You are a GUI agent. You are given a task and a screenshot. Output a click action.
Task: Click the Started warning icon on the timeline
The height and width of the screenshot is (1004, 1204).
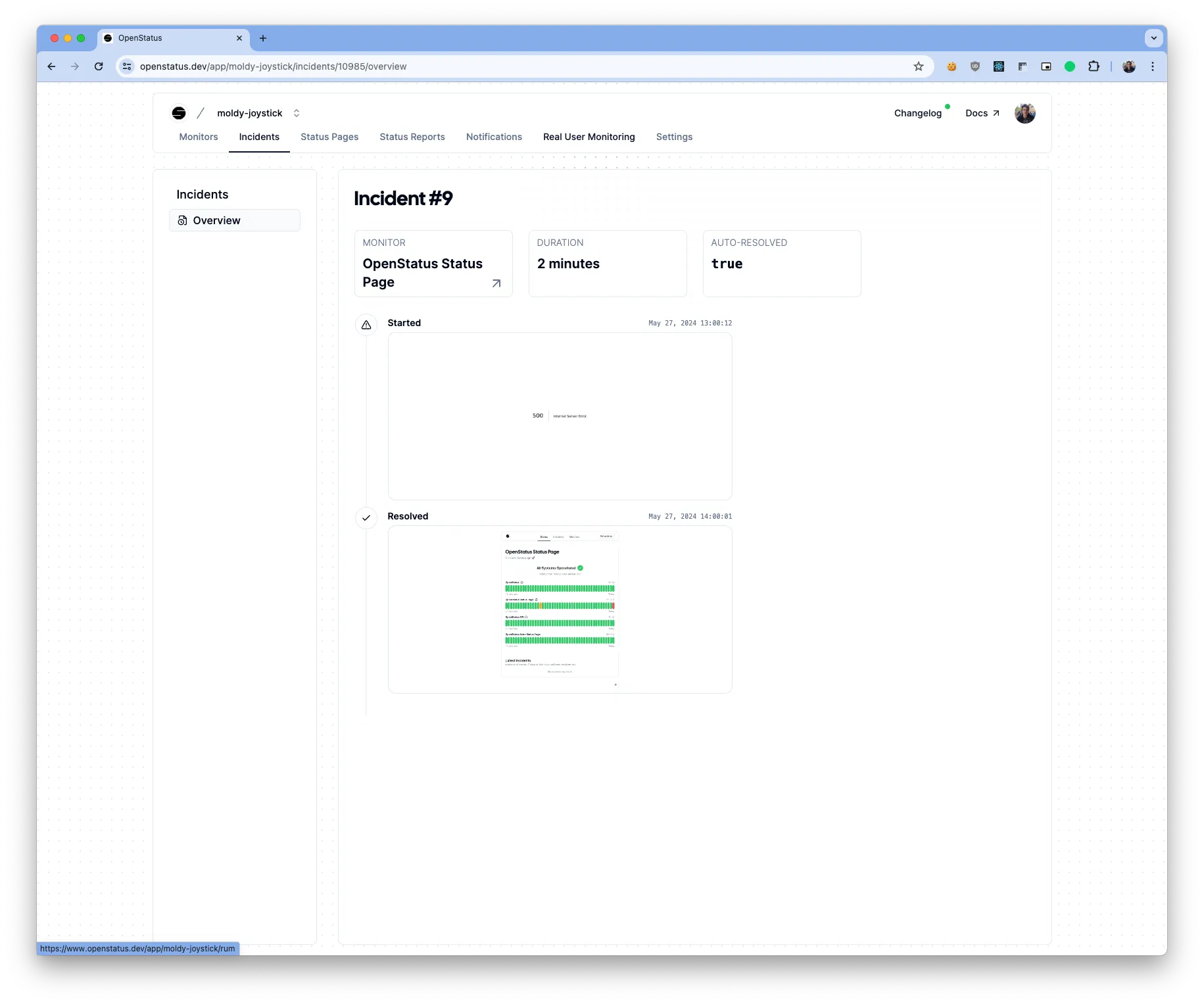pyautogui.click(x=366, y=324)
